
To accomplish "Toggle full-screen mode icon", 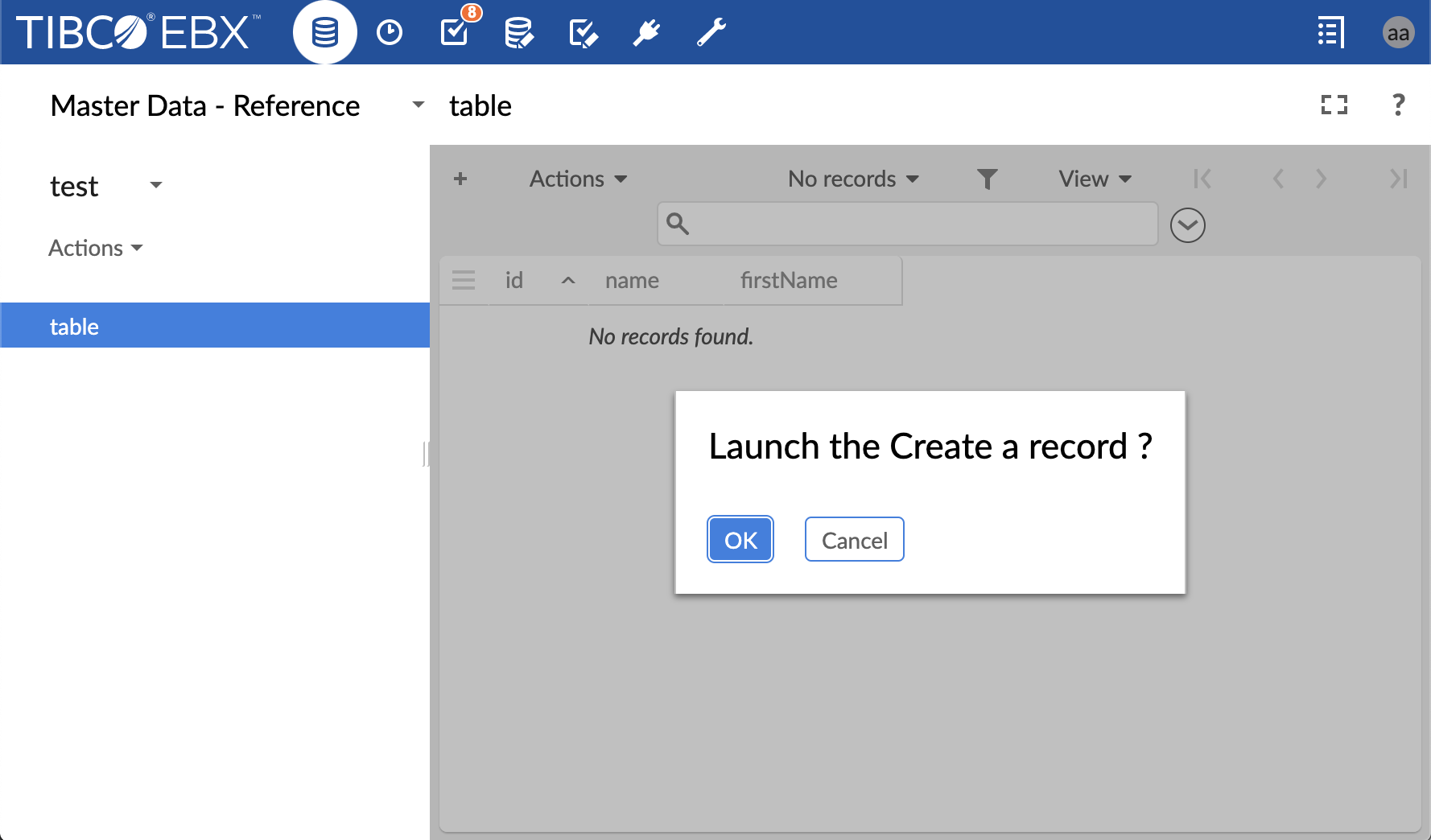I will point(1334,105).
